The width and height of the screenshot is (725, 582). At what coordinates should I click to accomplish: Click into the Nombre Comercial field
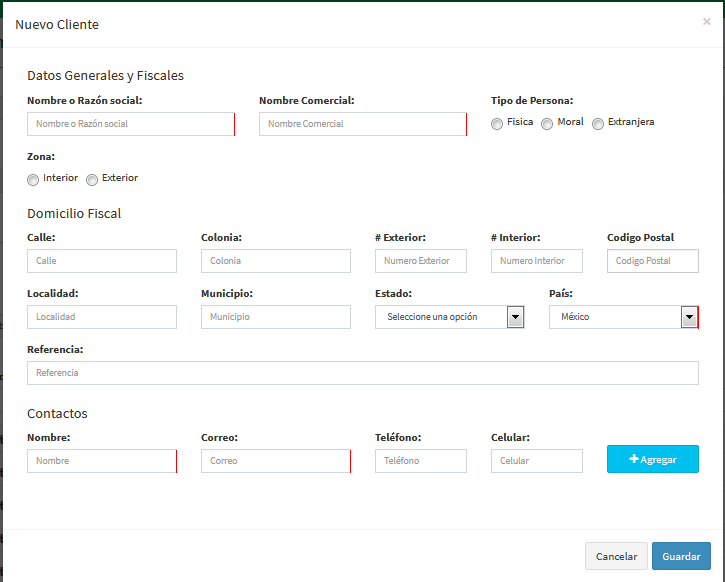[363, 124]
